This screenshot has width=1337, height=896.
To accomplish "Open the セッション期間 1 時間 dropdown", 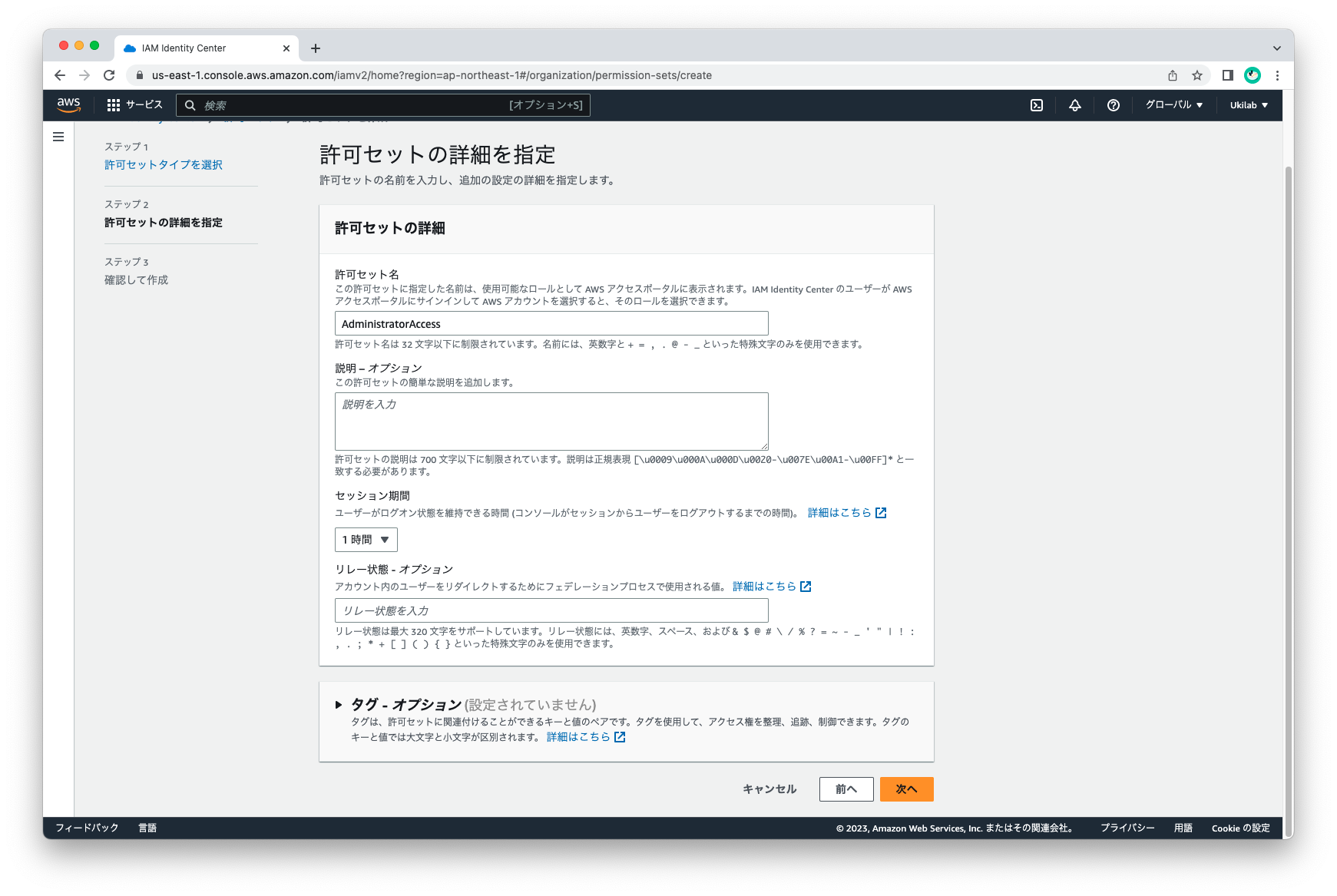I will point(366,540).
